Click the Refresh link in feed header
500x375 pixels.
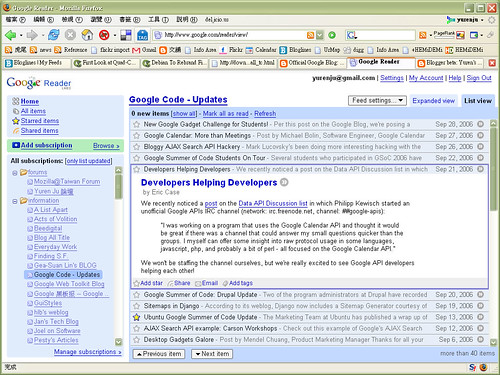(265, 114)
